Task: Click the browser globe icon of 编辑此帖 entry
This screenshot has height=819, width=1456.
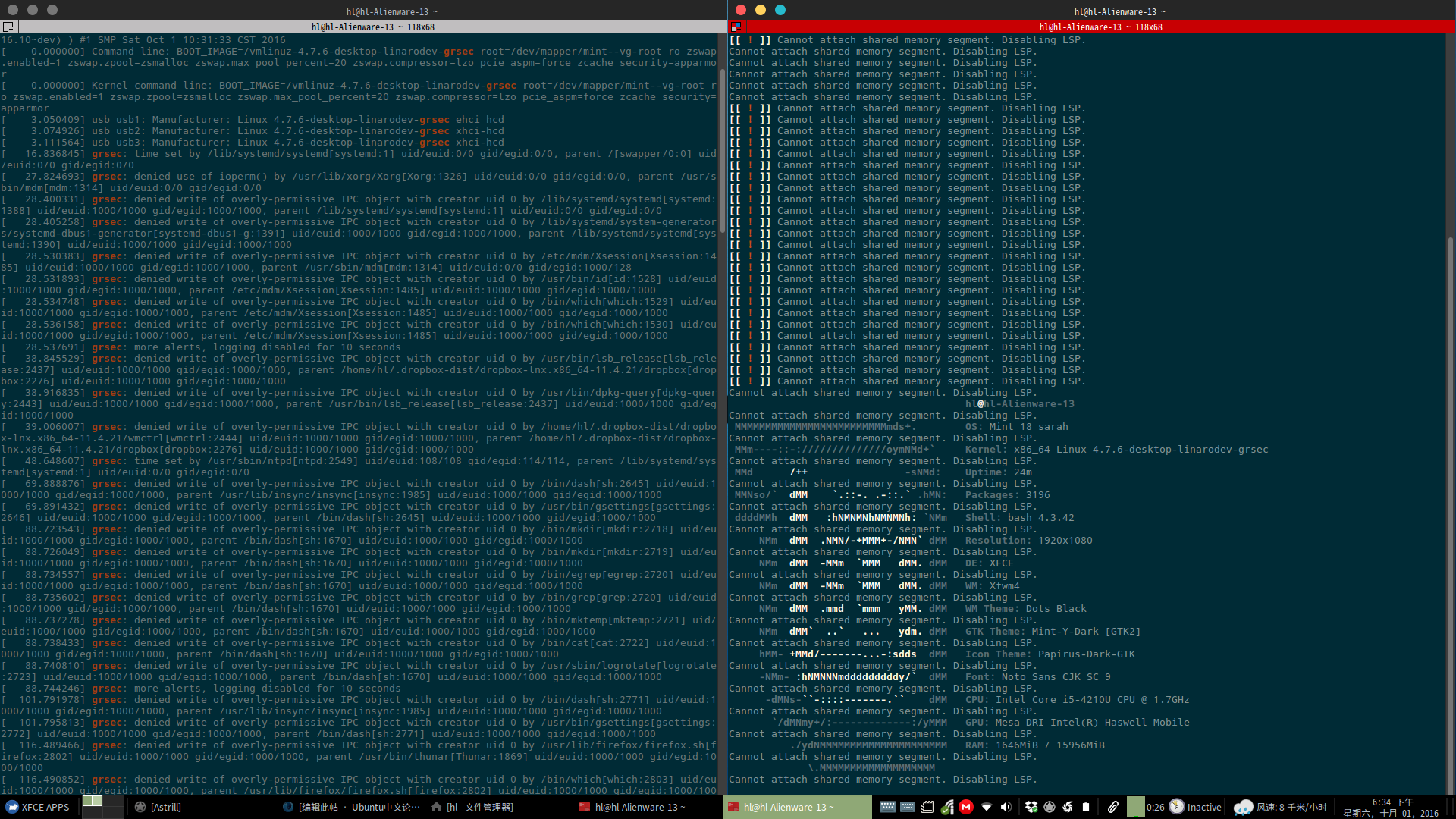Action: point(288,807)
